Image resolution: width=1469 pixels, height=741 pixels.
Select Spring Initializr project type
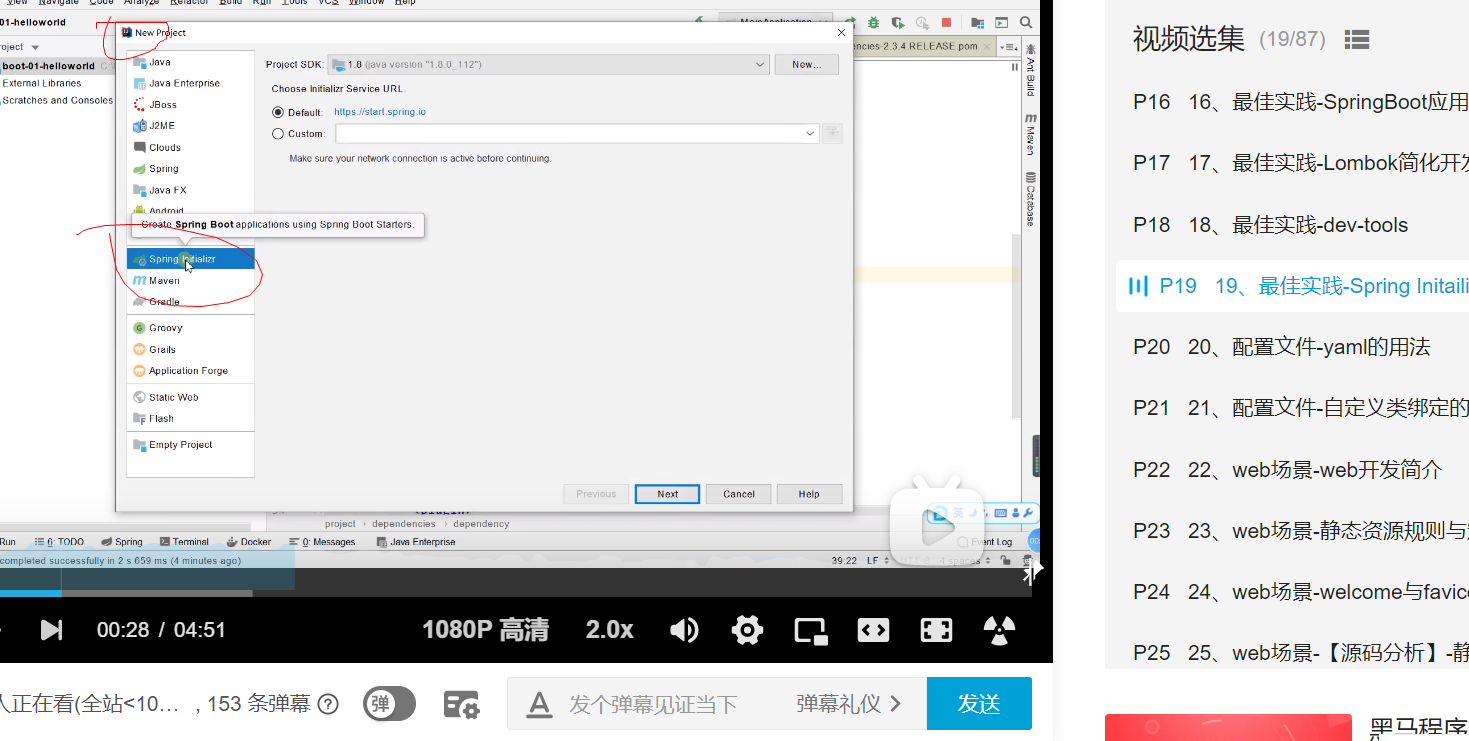190,259
